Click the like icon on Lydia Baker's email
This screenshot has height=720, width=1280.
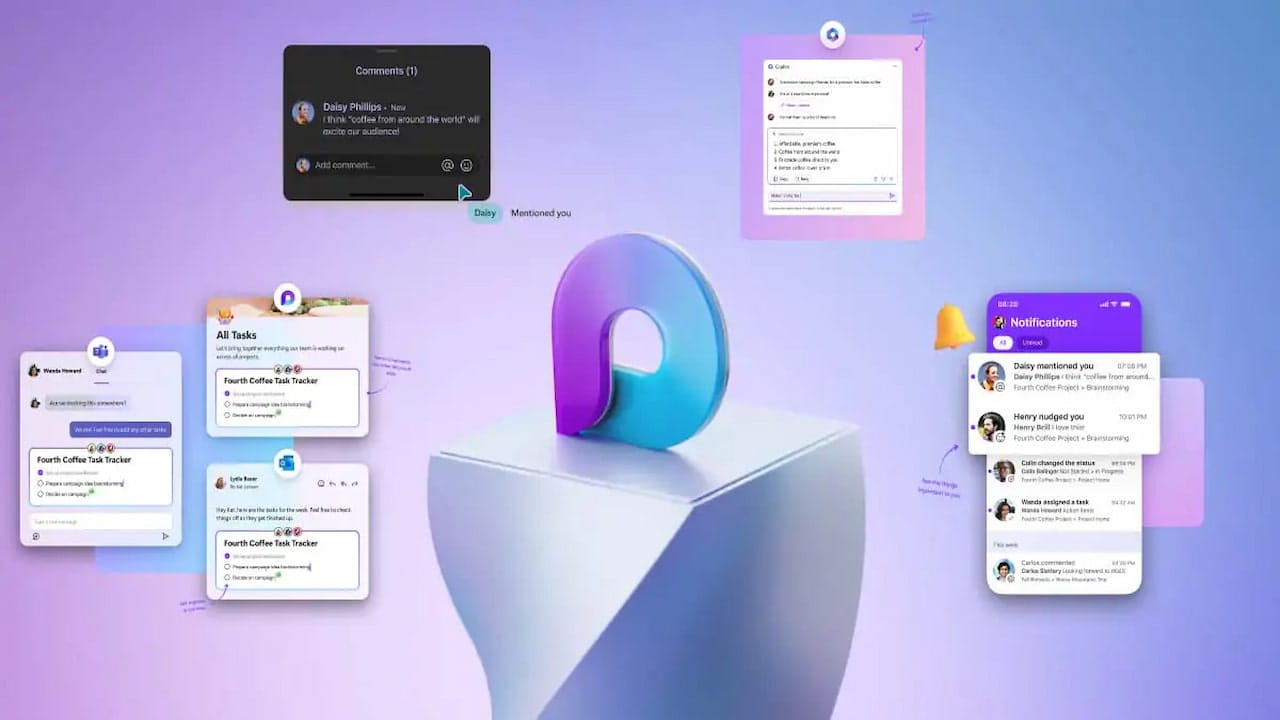[321, 483]
